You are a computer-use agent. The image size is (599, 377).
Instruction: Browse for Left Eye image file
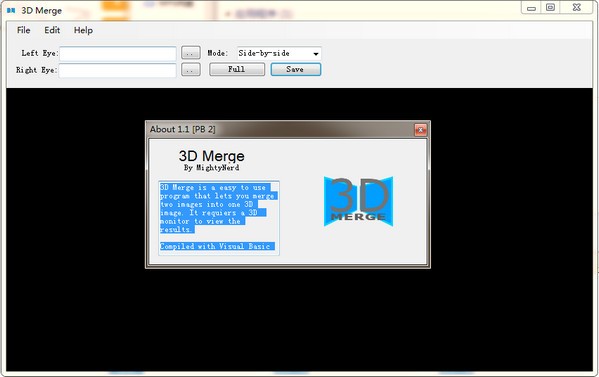[x=191, y=53]
